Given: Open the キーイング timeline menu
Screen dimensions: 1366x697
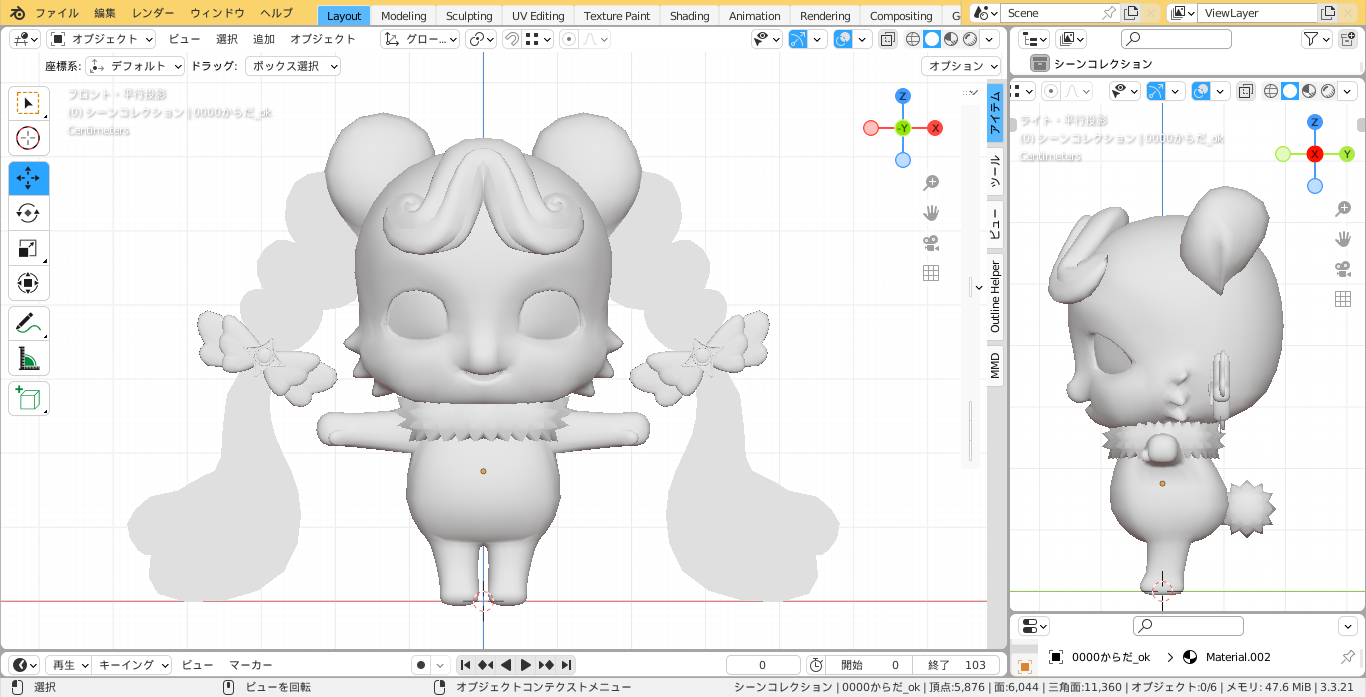Looking at the screenshot, I should 133,665.
